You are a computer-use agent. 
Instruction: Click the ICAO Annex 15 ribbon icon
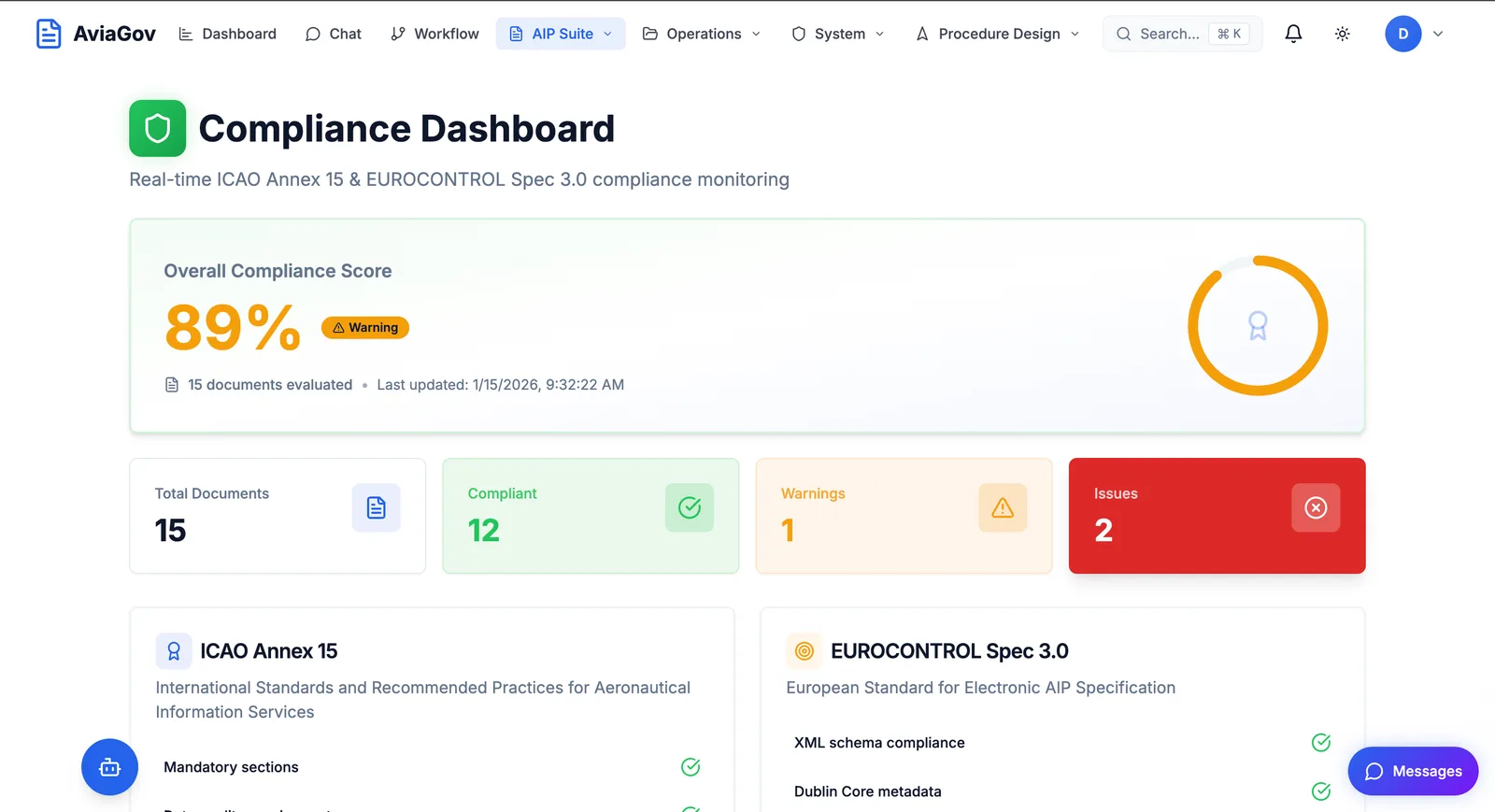(174, 651)
